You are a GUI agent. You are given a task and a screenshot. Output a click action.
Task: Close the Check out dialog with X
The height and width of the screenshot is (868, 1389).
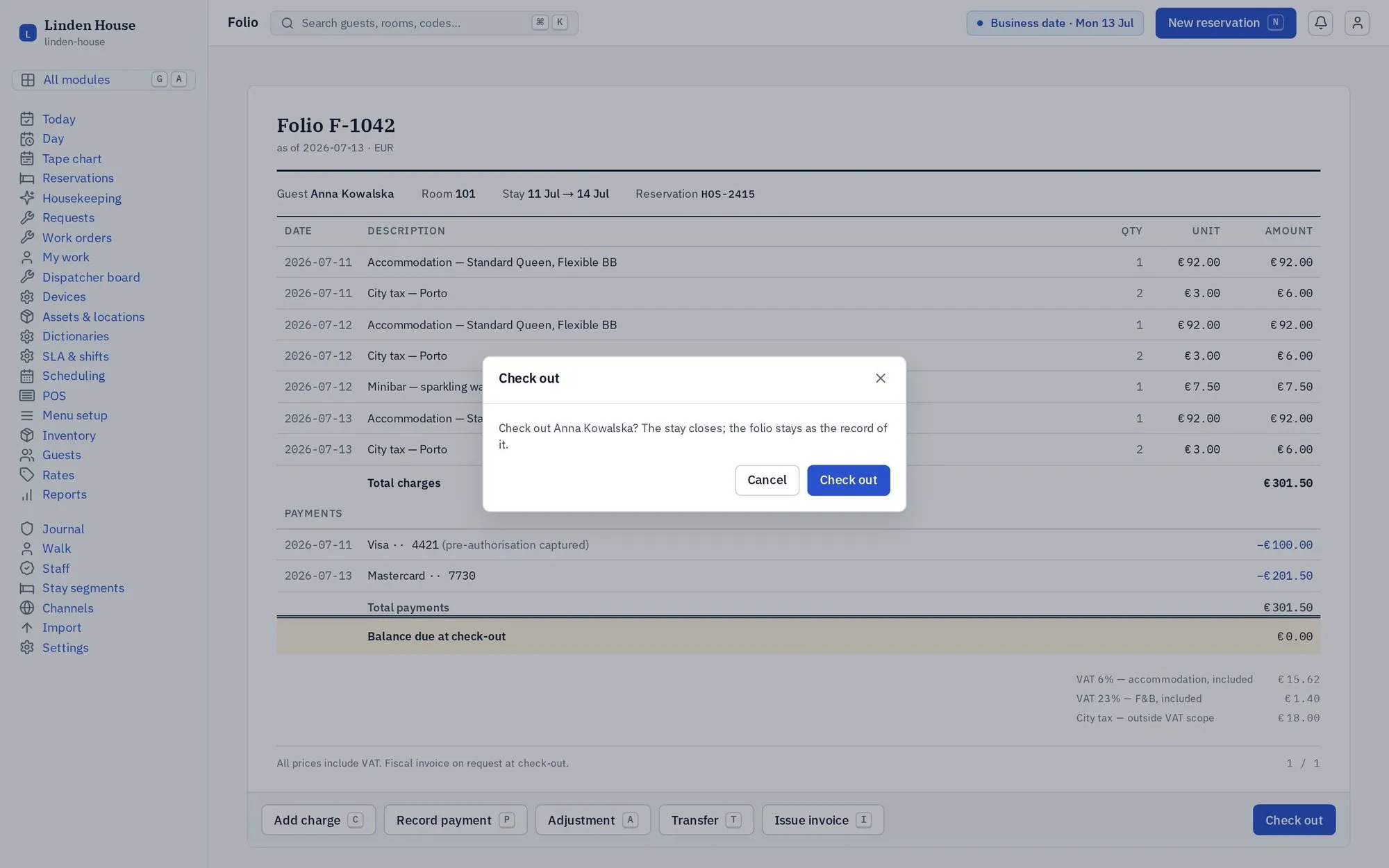point(880,378)
